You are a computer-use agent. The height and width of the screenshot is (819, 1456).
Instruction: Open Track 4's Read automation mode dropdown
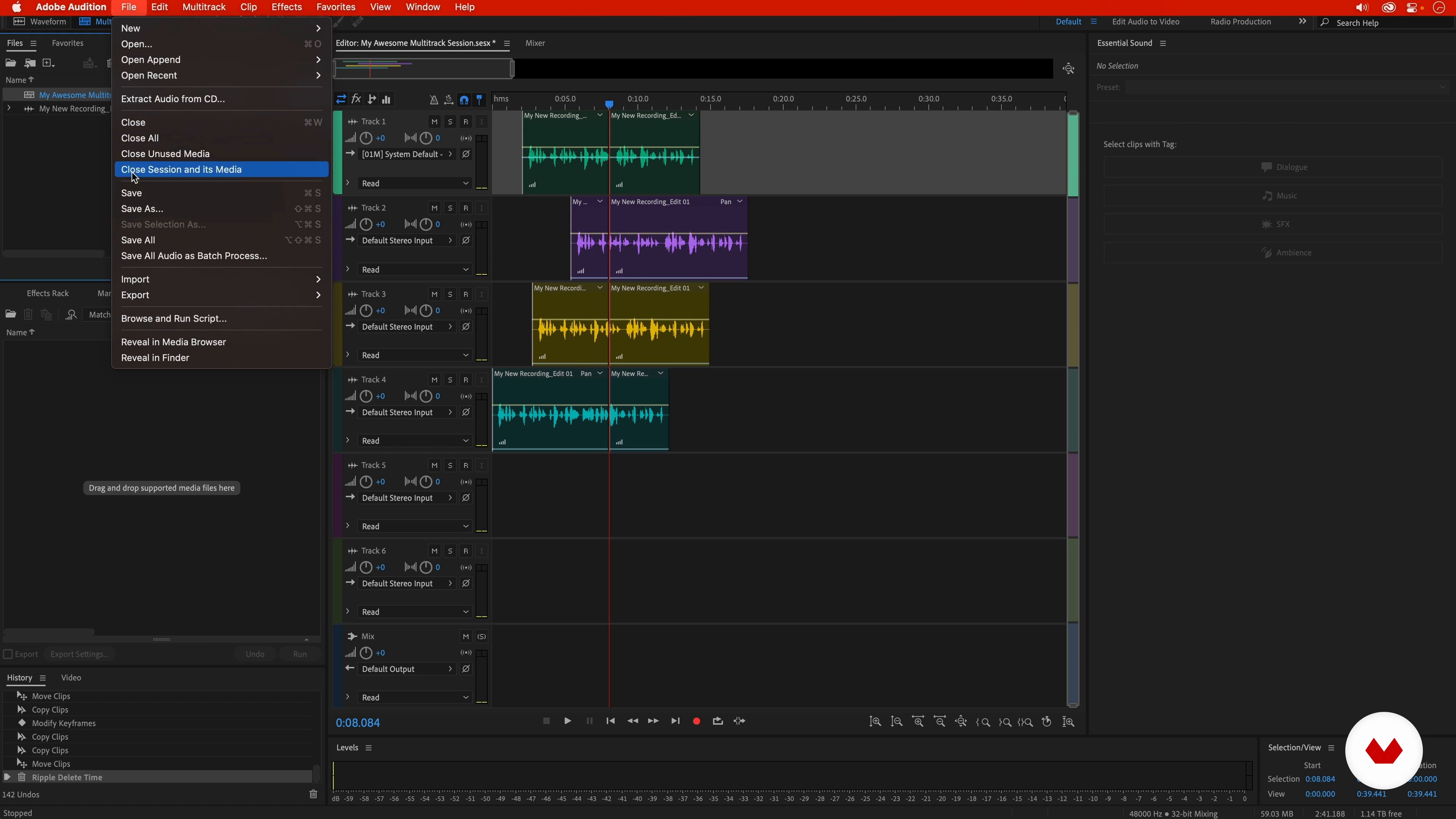click(414, 441)
